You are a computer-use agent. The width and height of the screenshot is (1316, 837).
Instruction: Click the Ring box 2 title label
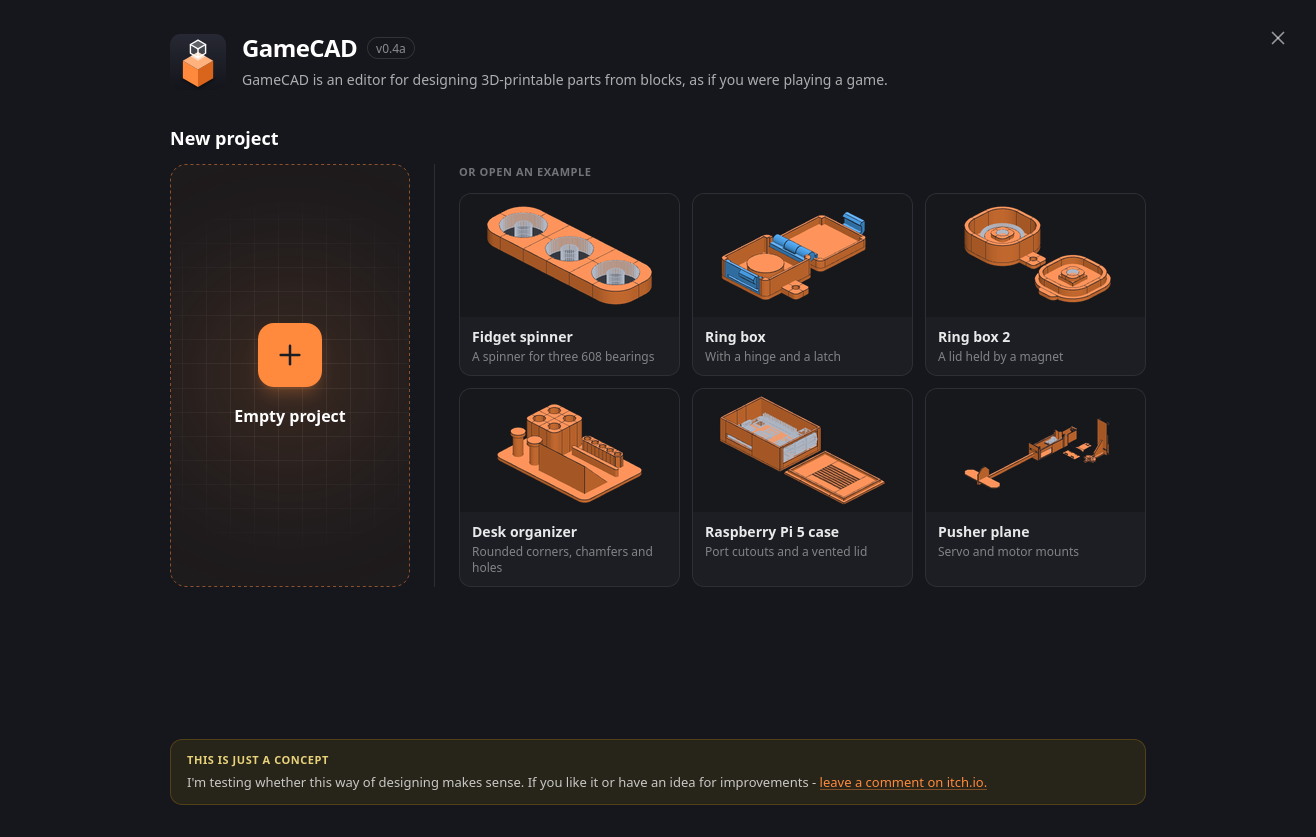974,337
